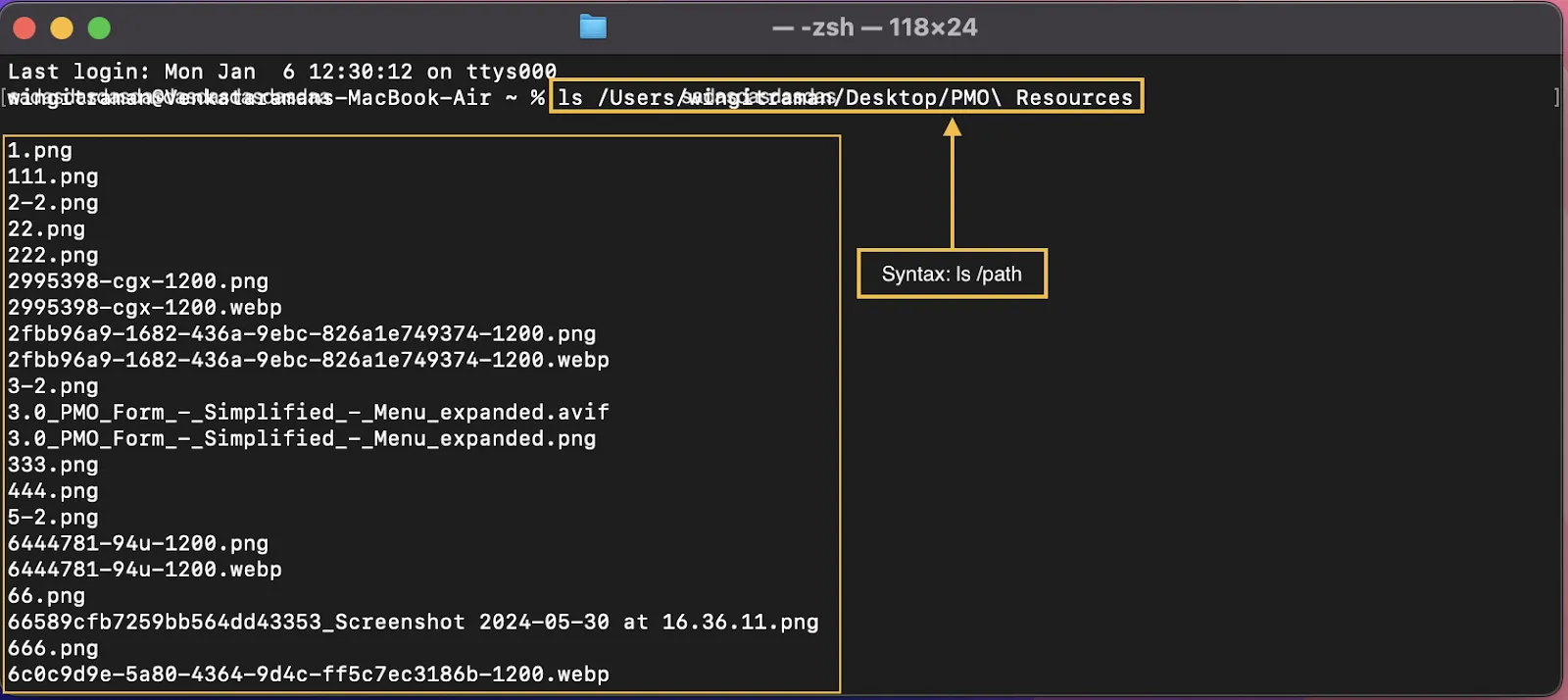Click the 'ls /Users/.../Desktop/PMO\ Resources' command text
Viewport: 1568px width, 700px height.
845,97
